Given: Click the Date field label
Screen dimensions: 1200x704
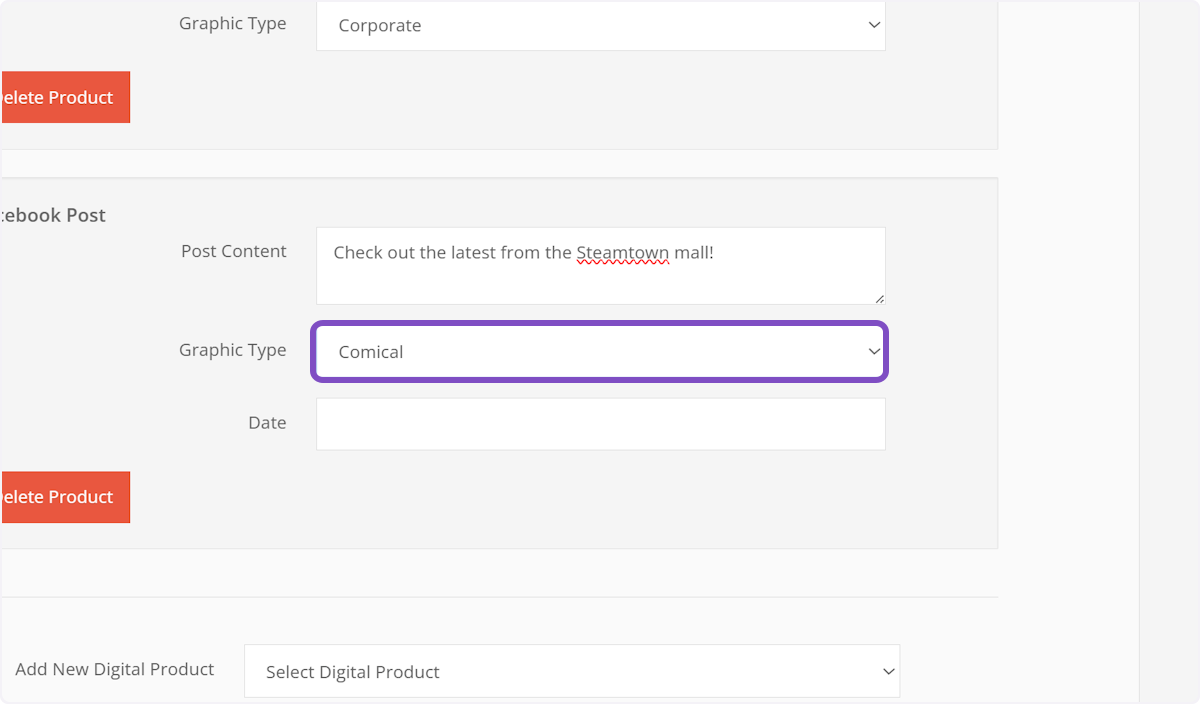Looking at the screenshot, I should (267, 423).
